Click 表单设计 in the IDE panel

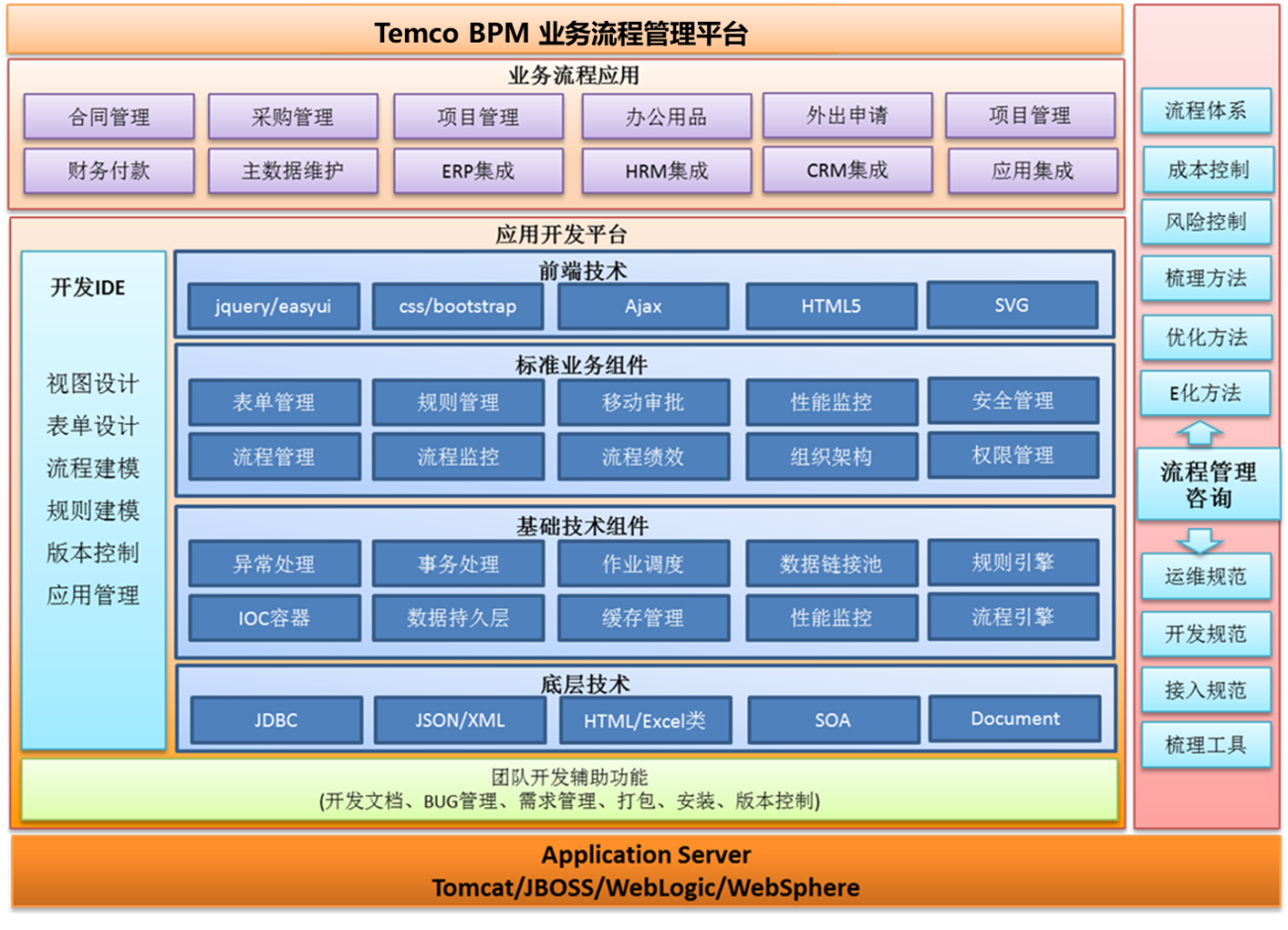tap(92, 426)
